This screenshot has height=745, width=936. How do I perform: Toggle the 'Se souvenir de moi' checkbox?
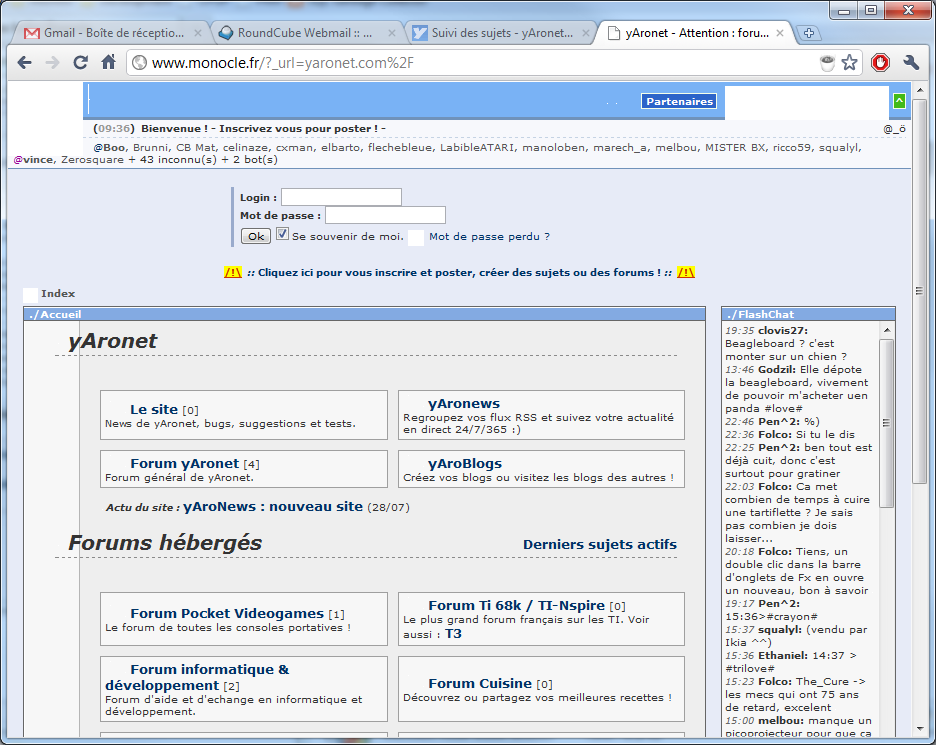click(x=282, y=235)
